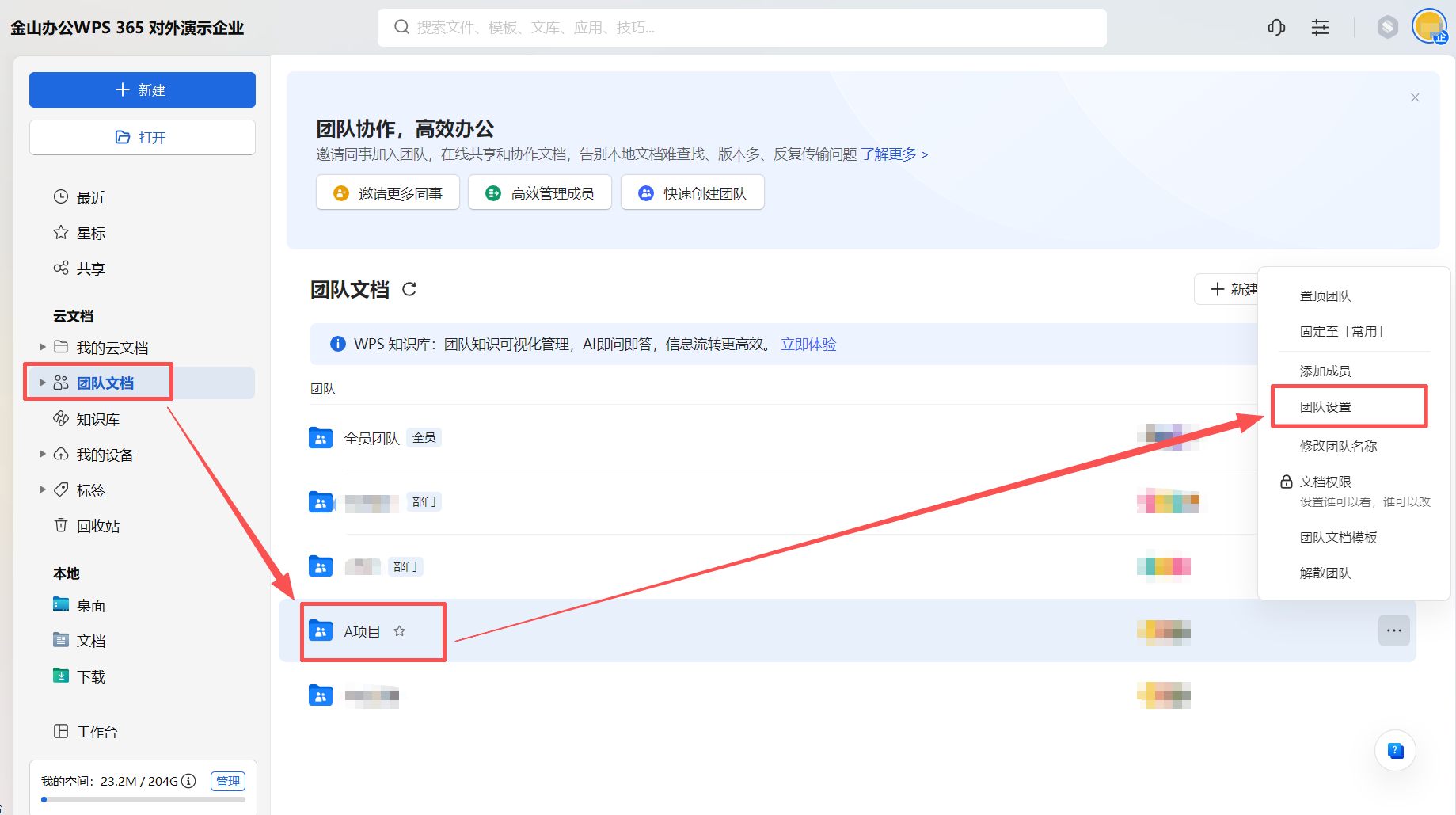This screenshot has width=1456, height=815.
Task: Click the 全员 tag label
Action: [x=424, y=437]
